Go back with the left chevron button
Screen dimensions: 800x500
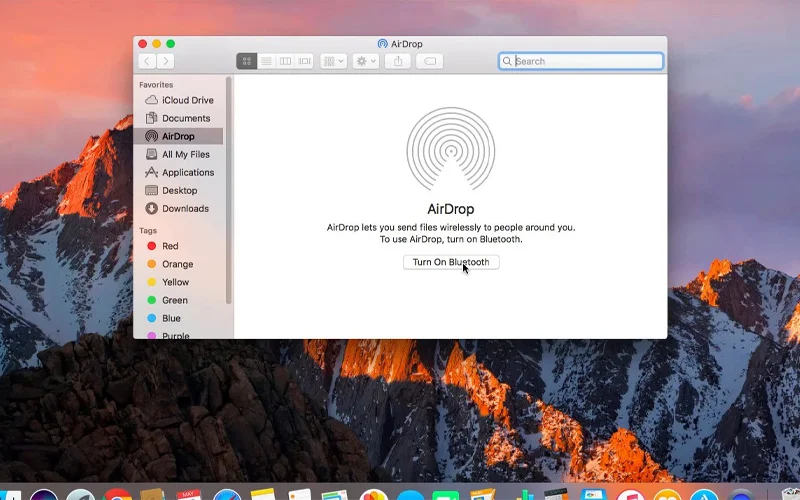(147, 61)
